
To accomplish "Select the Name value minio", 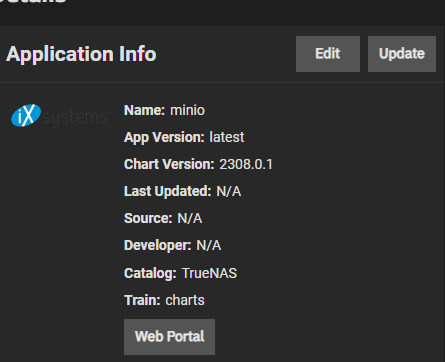I will [x=187, y=110].
